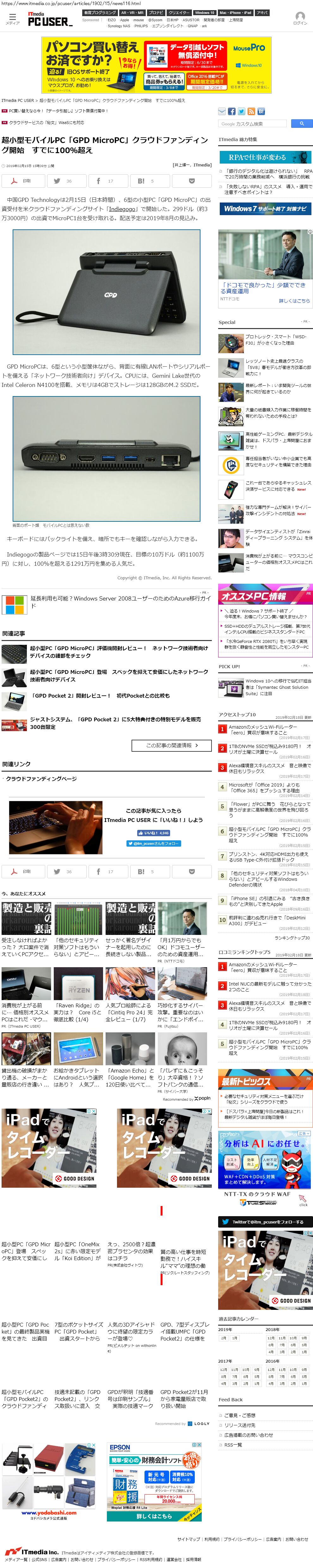
Task: Open the login user icon
Action: (x=300, y=18)
